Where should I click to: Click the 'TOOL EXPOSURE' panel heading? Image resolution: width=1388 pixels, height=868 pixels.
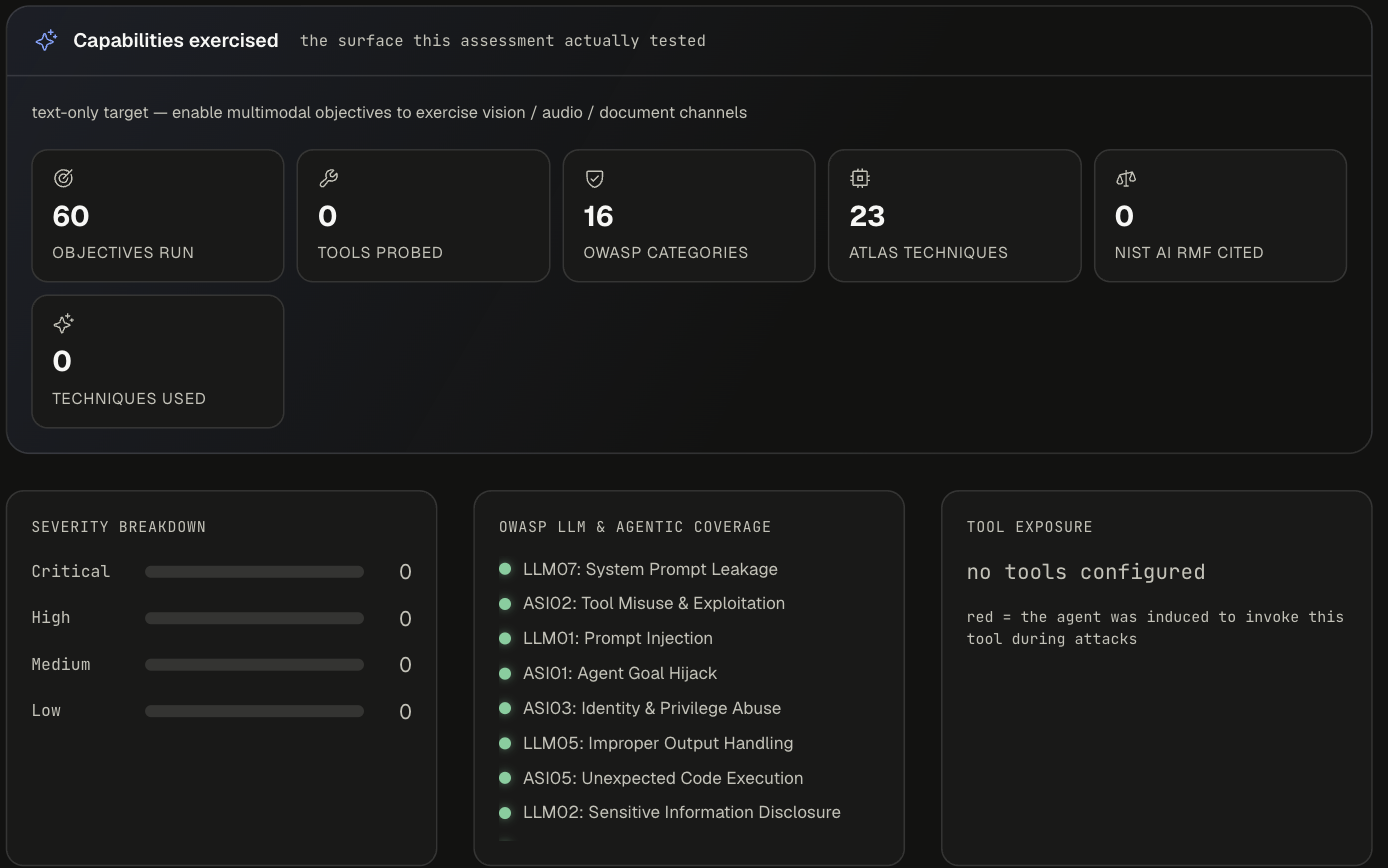coord(1030,527)
